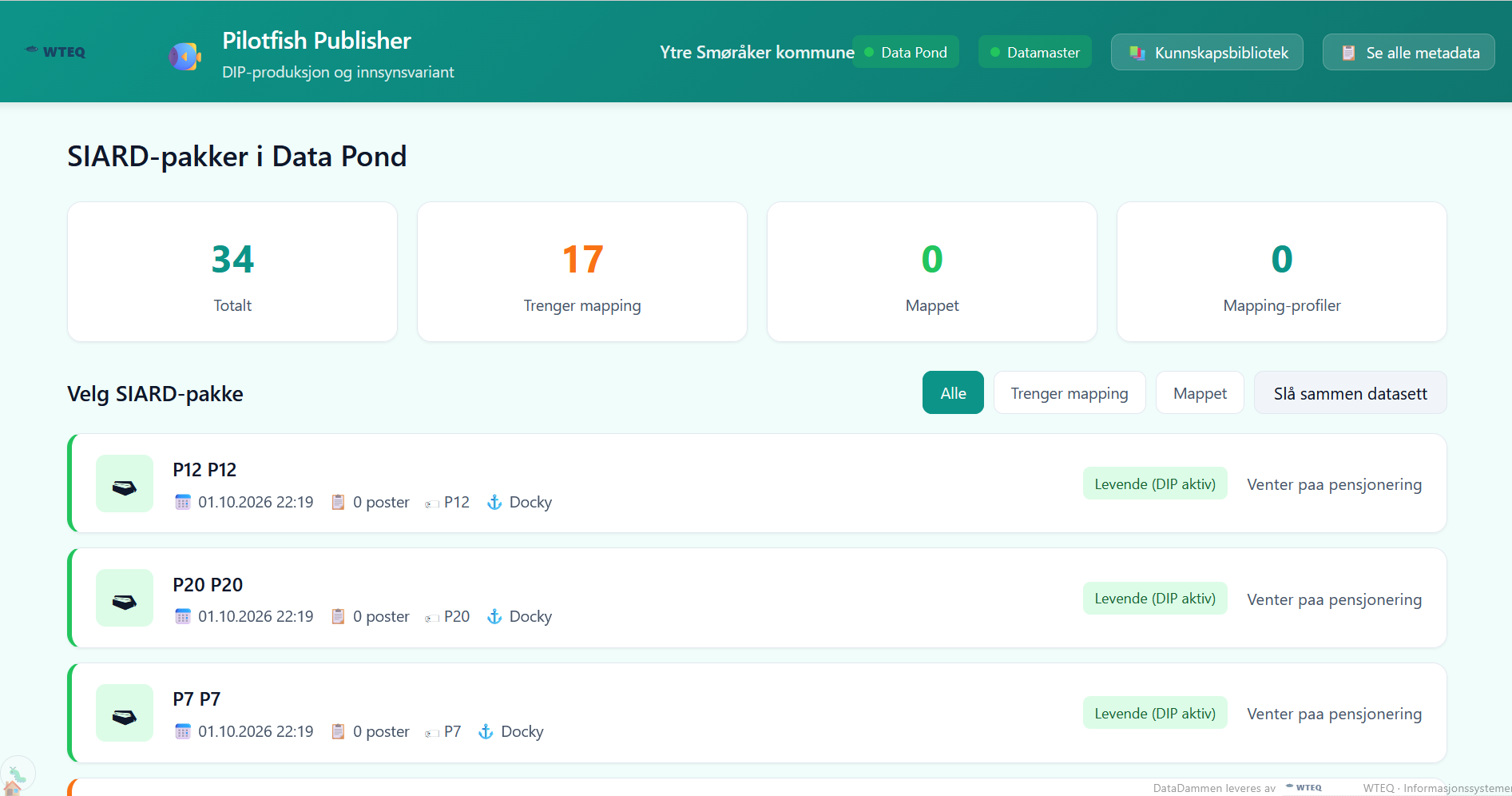Screen dimensions: 1512x796
Task: Click the clipboard posts icon for P7
Action: [338, 731]
